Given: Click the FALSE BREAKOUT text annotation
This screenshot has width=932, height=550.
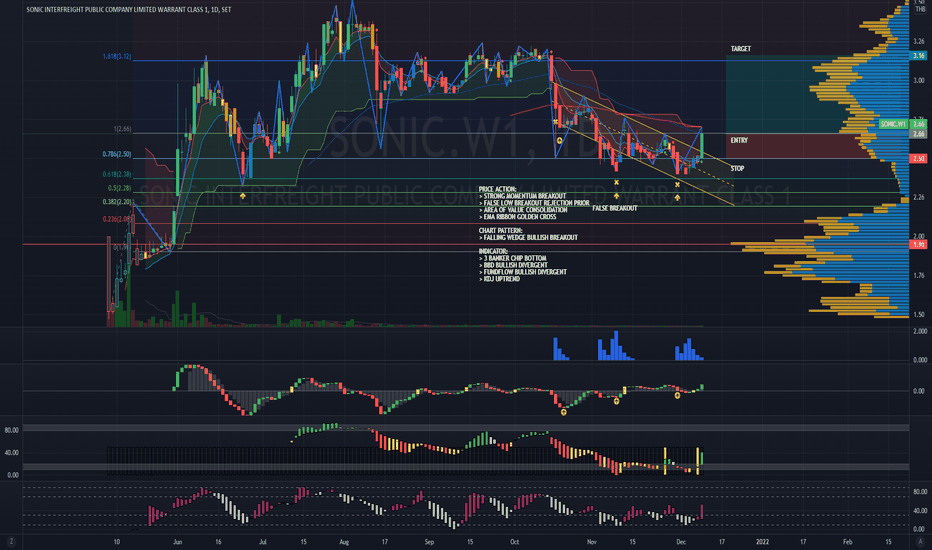Looking at the screenshot, I should [x=615, y=208].
